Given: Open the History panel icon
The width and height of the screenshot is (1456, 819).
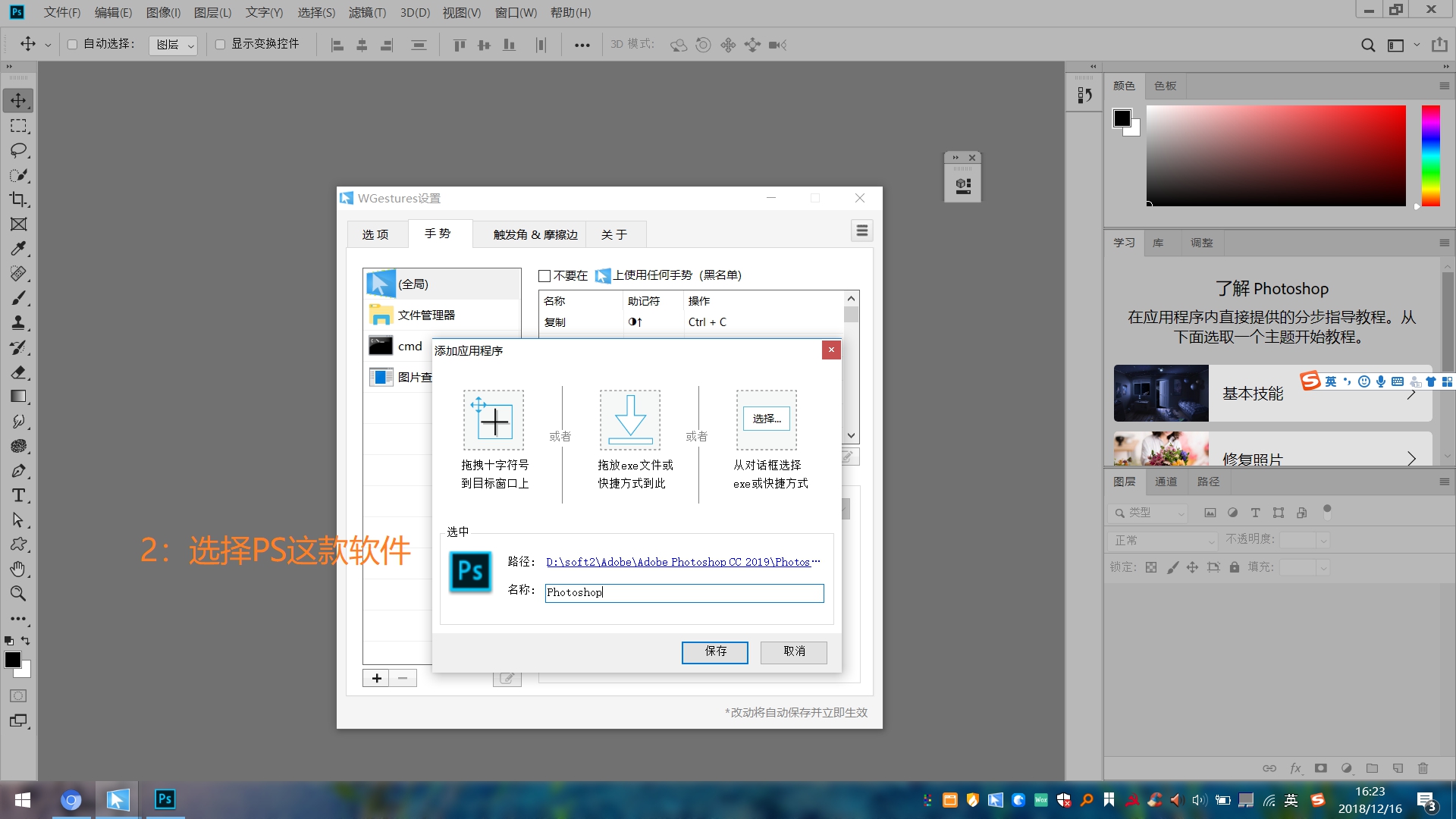Looking at the screenshot, I should (1084, 95).
